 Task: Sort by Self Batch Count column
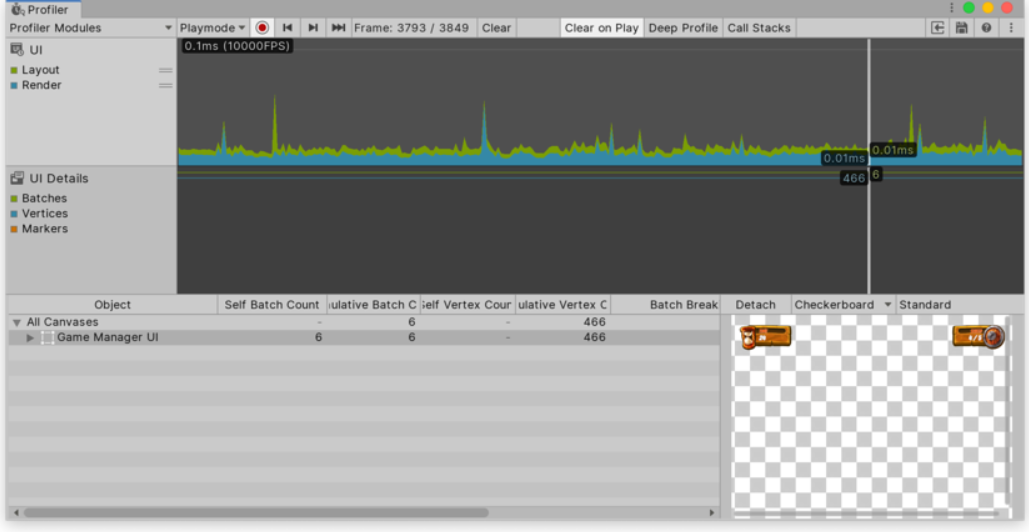tap(272, 304)
